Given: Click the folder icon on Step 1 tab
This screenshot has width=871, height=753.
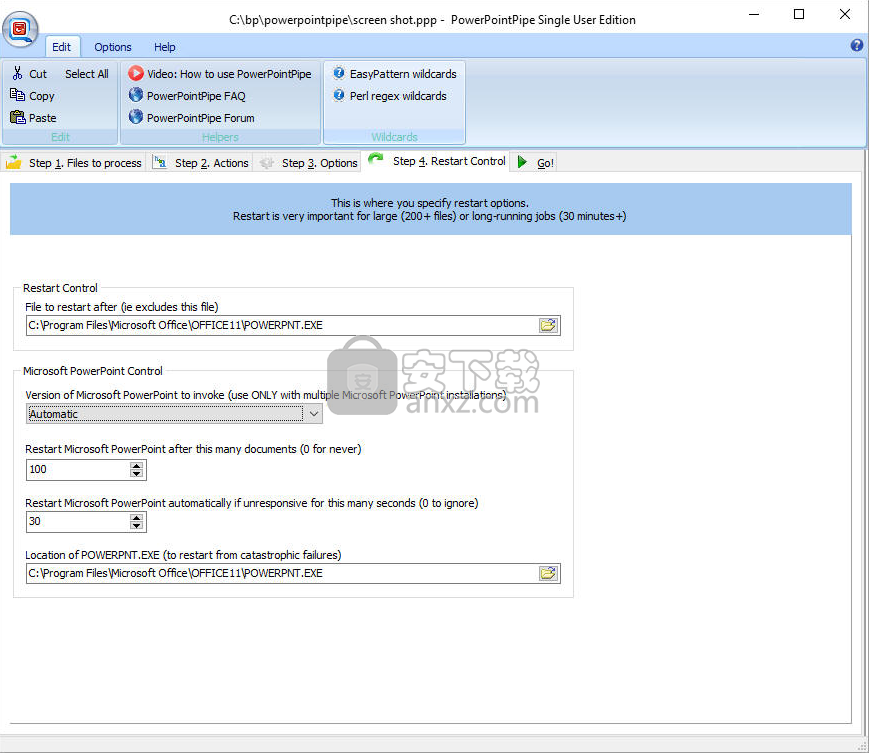Looking at the screenshot, I should point(13,162).
